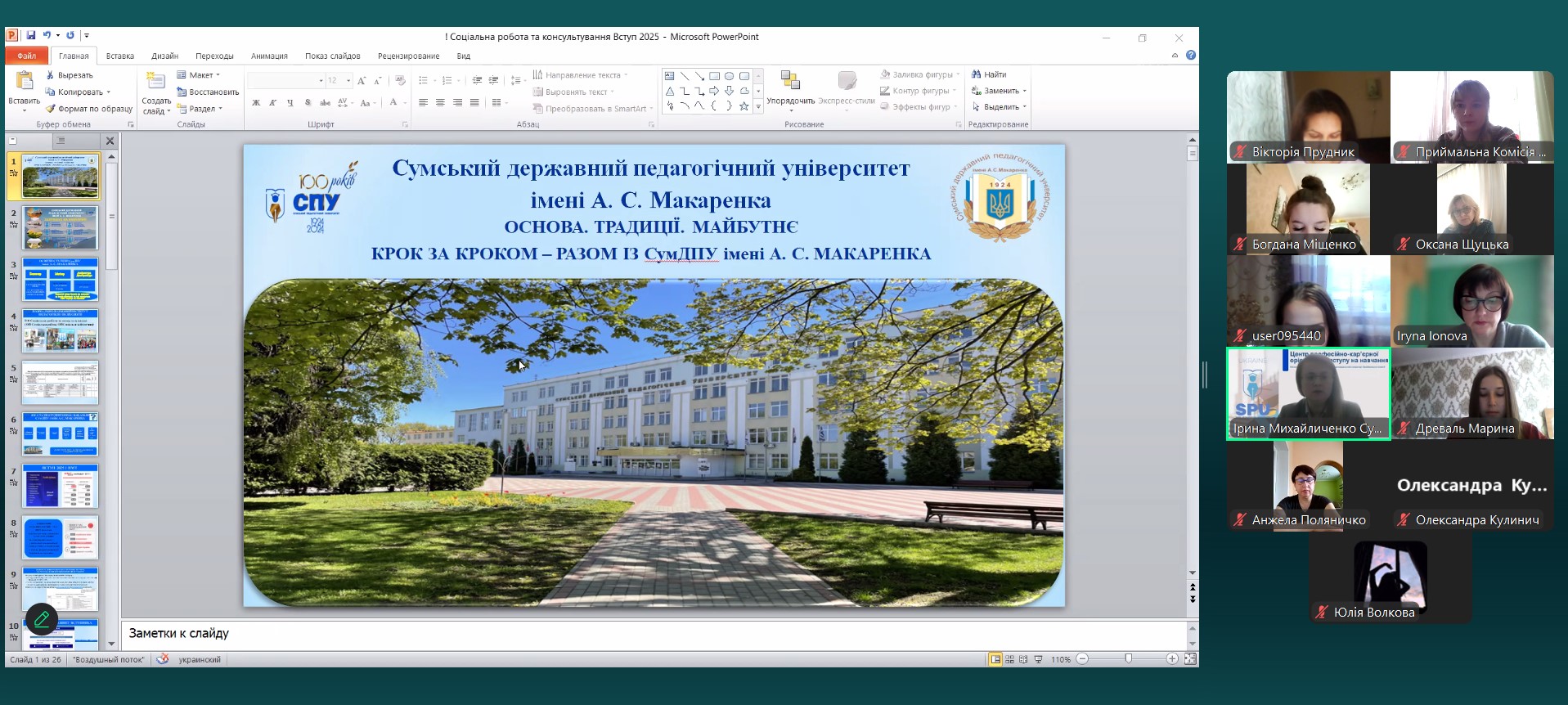This screenshot has width=1568, height=705.
Task: Switch to the Рецензирование tab
Action: click(x=408, y=56)
